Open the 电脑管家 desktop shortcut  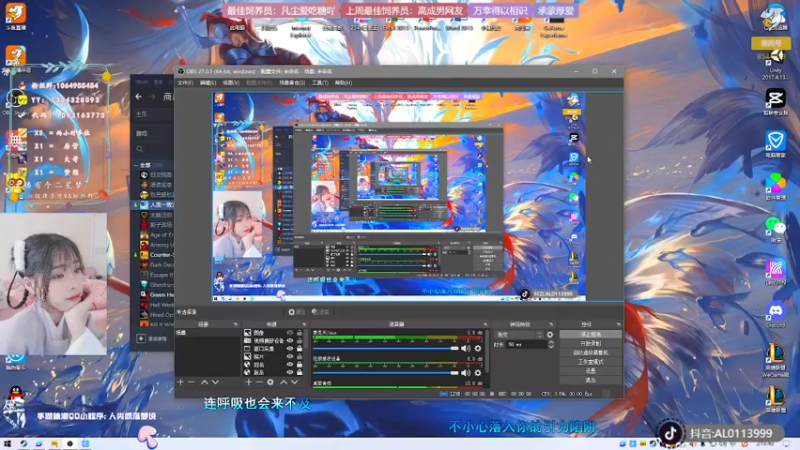click(x=776, y=144)
